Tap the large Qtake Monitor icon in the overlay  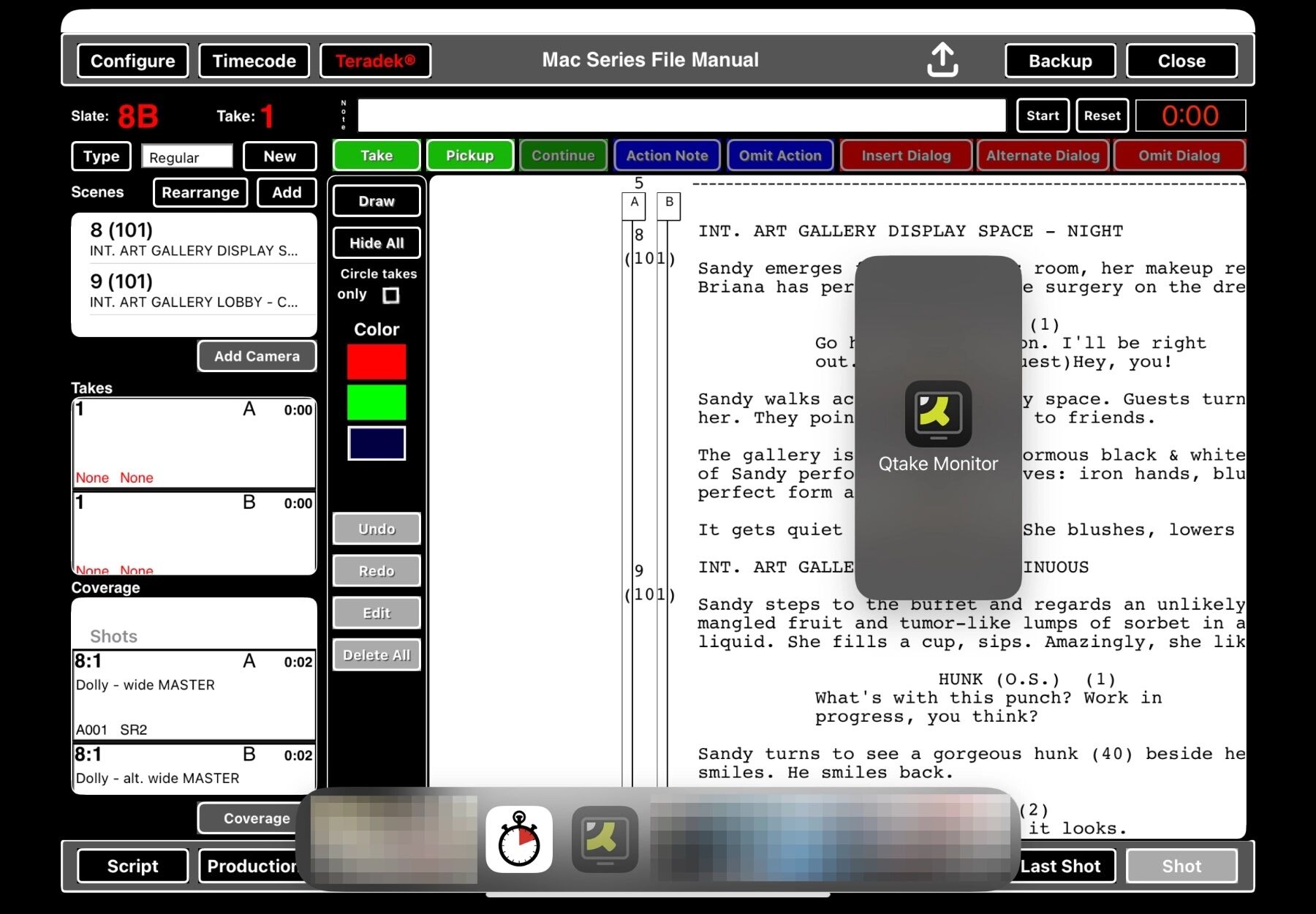(x=938, y=414)
